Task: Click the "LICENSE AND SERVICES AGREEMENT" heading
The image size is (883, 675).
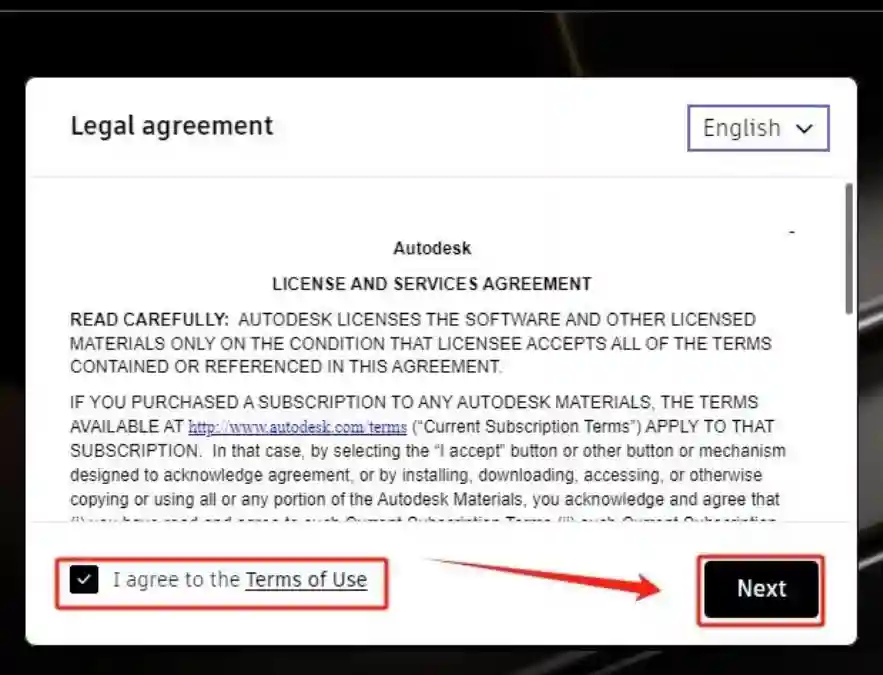Action: (x=432, y=284)
